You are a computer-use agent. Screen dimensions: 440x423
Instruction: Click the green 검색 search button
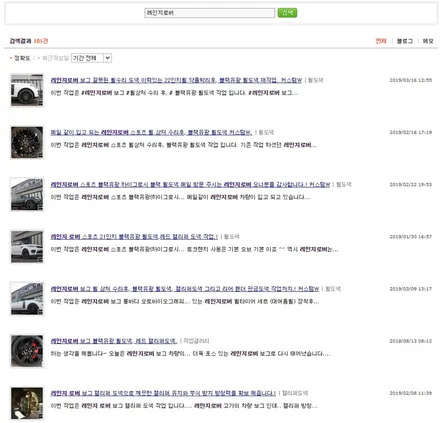click(x=287, y=13)
